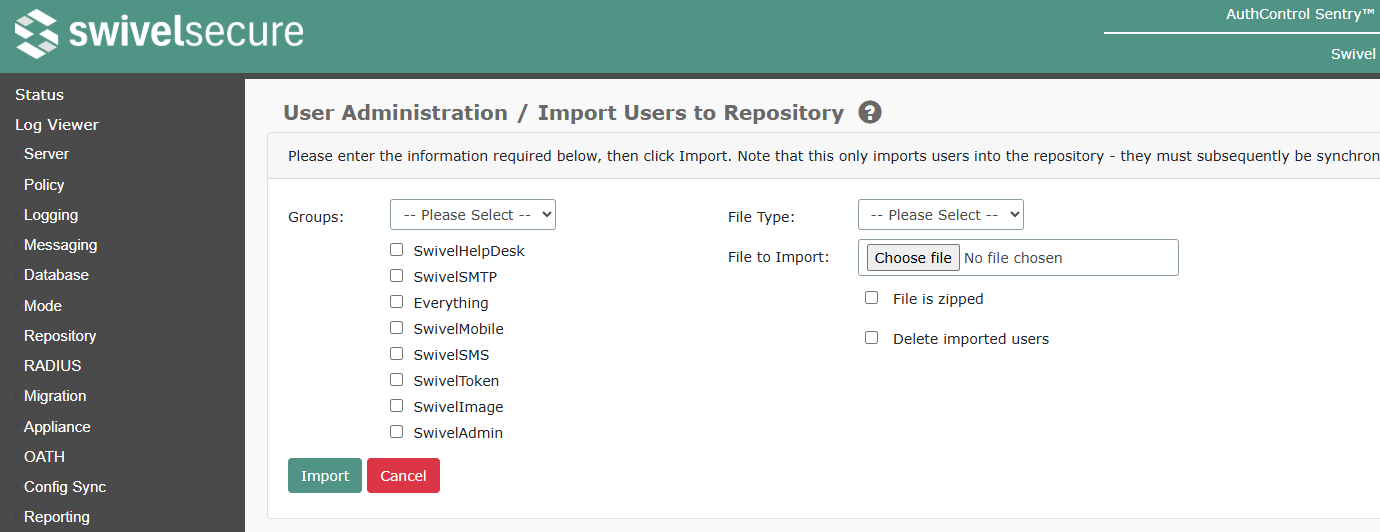Open the RADIUS section
Image resolution: width=1380 pixels, height=532 pixels.
click(x=53, y=366)
